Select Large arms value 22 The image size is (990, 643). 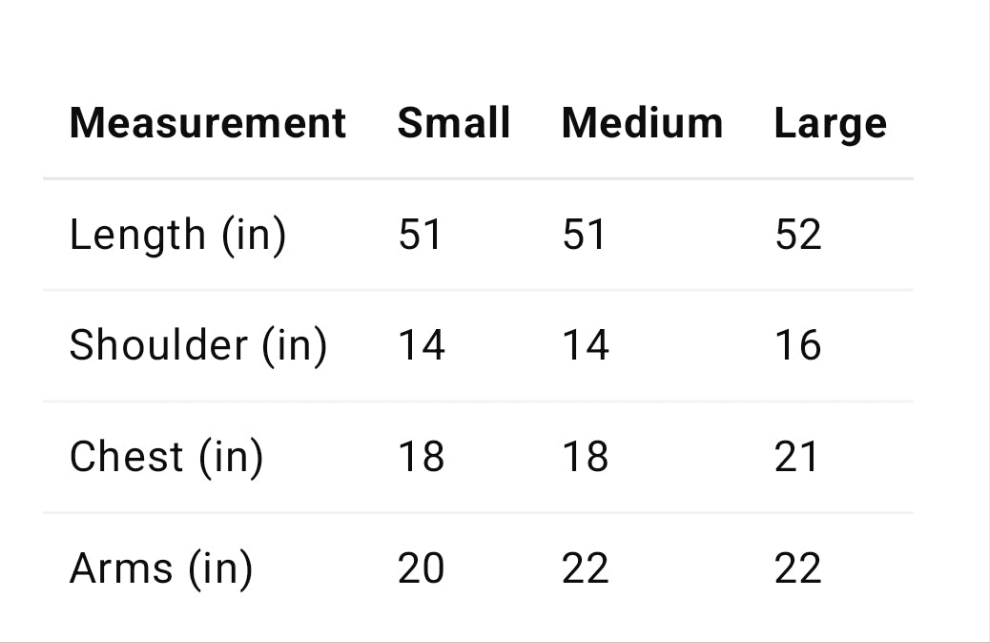(x=798, y=568)
